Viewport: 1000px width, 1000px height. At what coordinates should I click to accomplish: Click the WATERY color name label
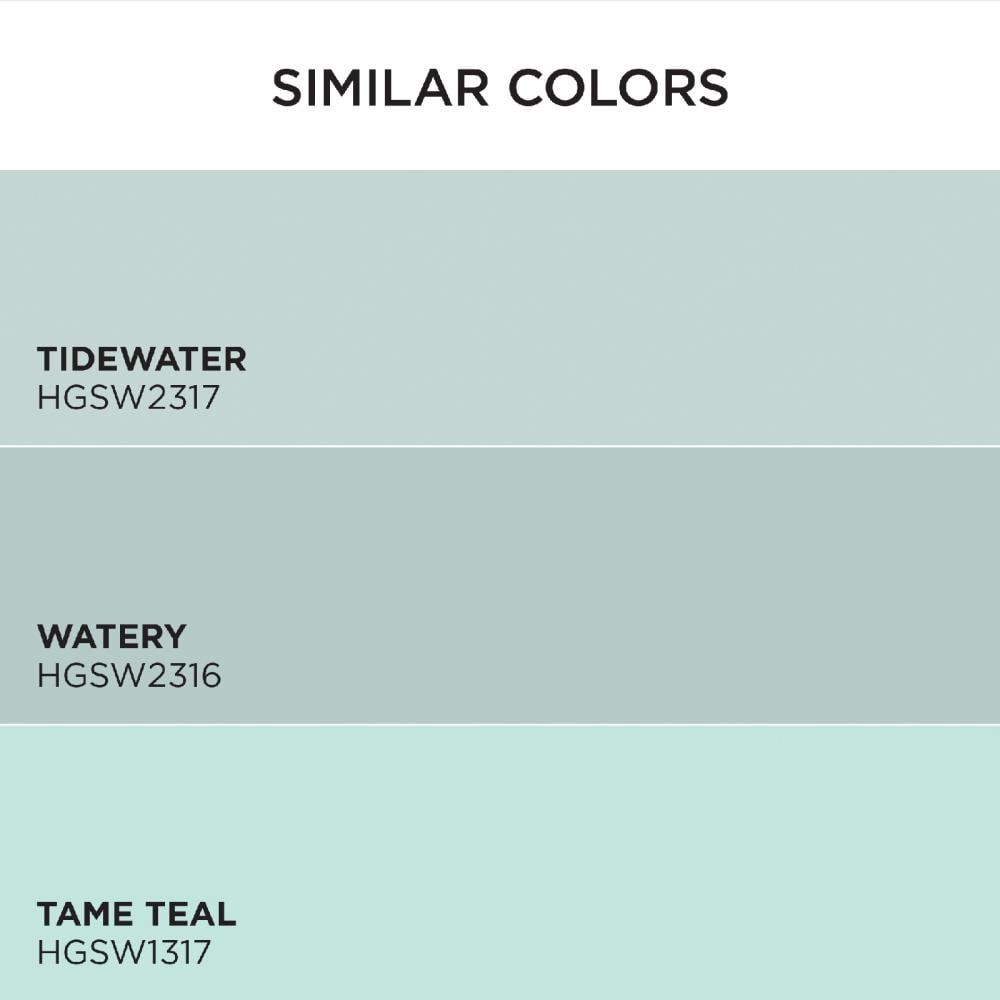coord(112,636)
